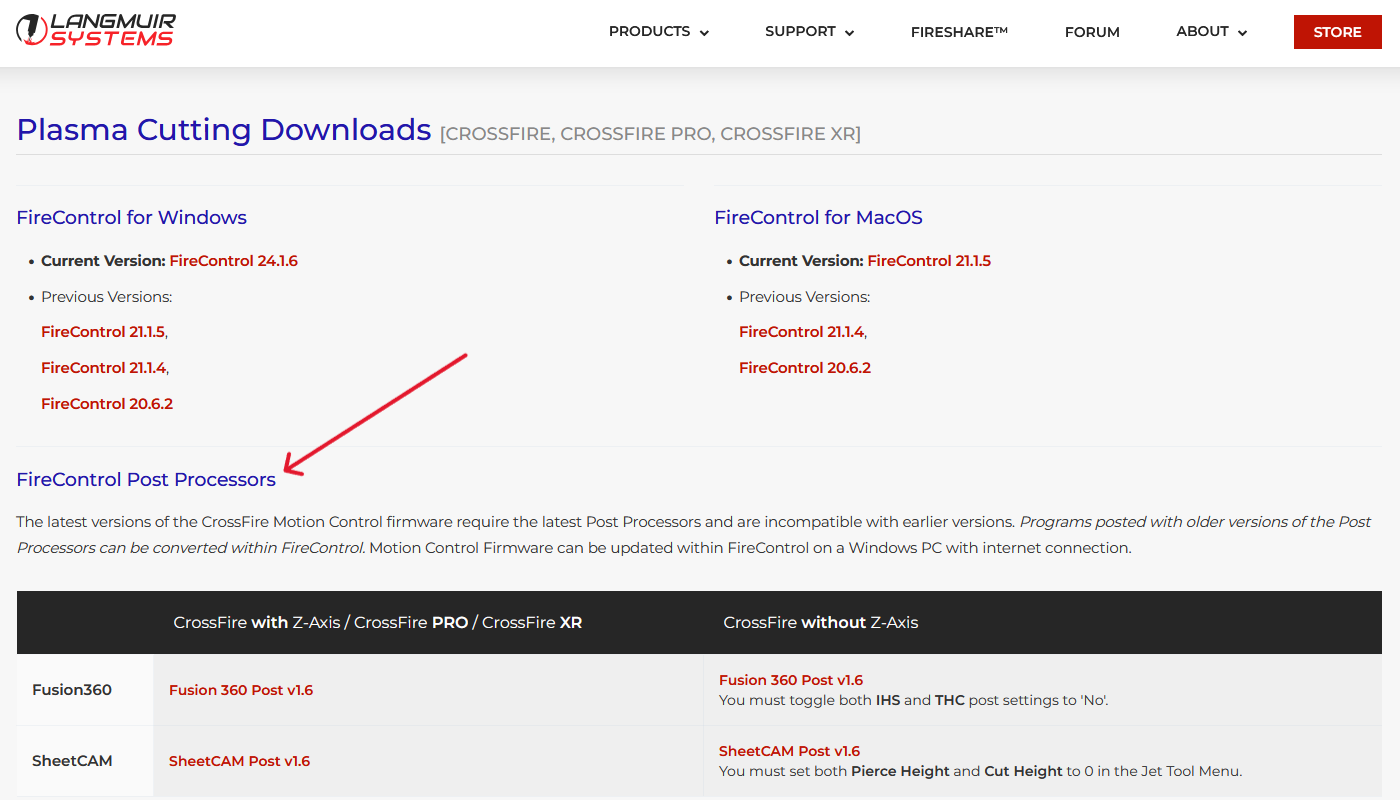Expand the Support dropdown menu

(x=809, y=32)
